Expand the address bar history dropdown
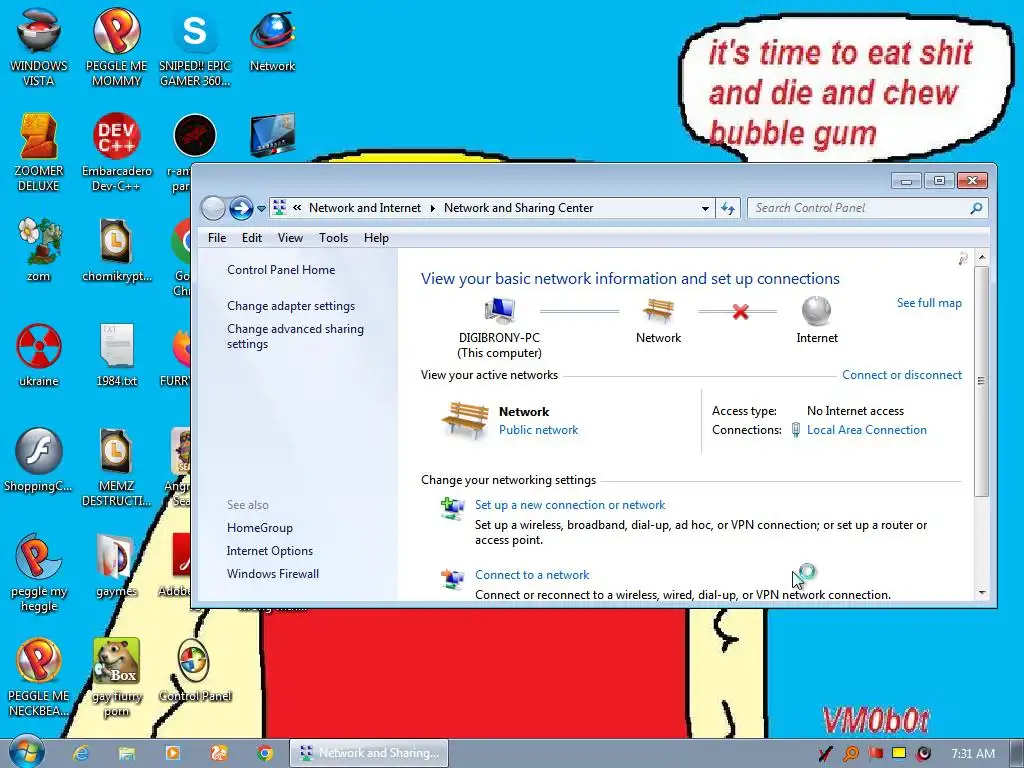The image size is (1024, 768). [705, 208]
